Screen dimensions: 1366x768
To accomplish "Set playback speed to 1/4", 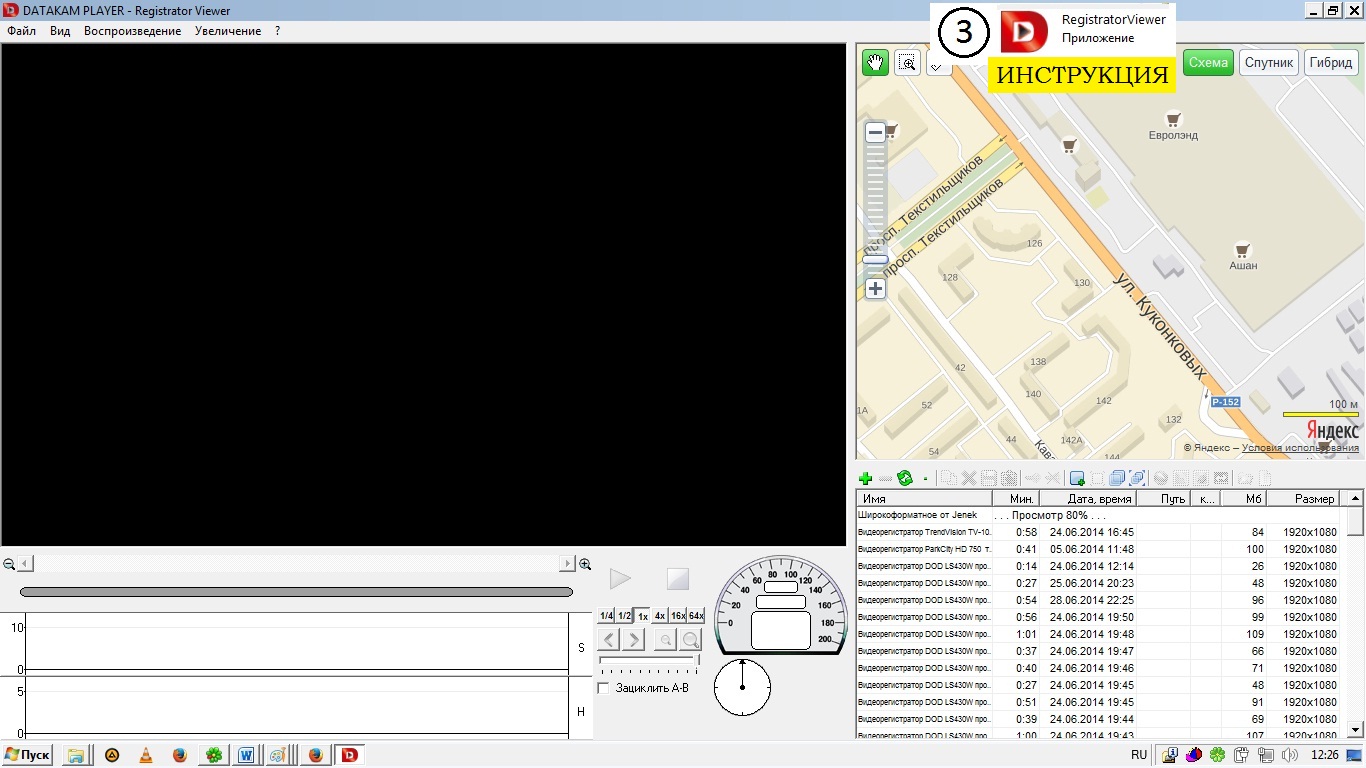I will 606,616.
